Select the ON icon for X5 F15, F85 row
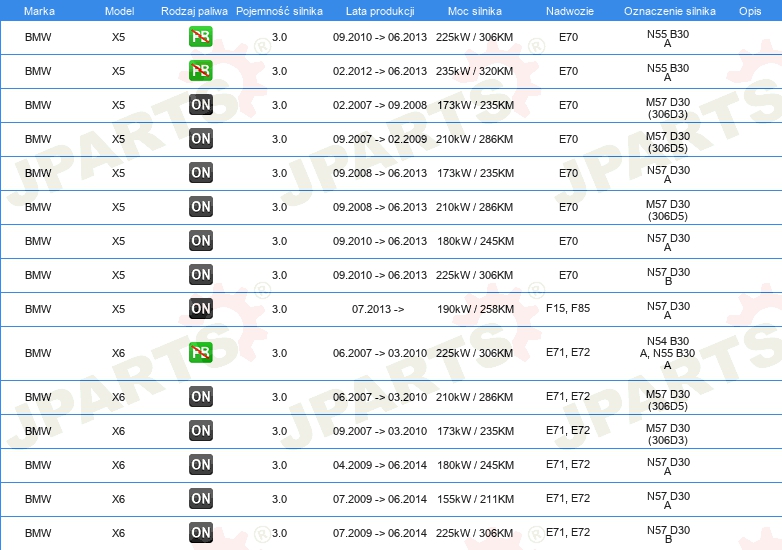This screenshot has height=550, width=782. click(x=200, y=308)
